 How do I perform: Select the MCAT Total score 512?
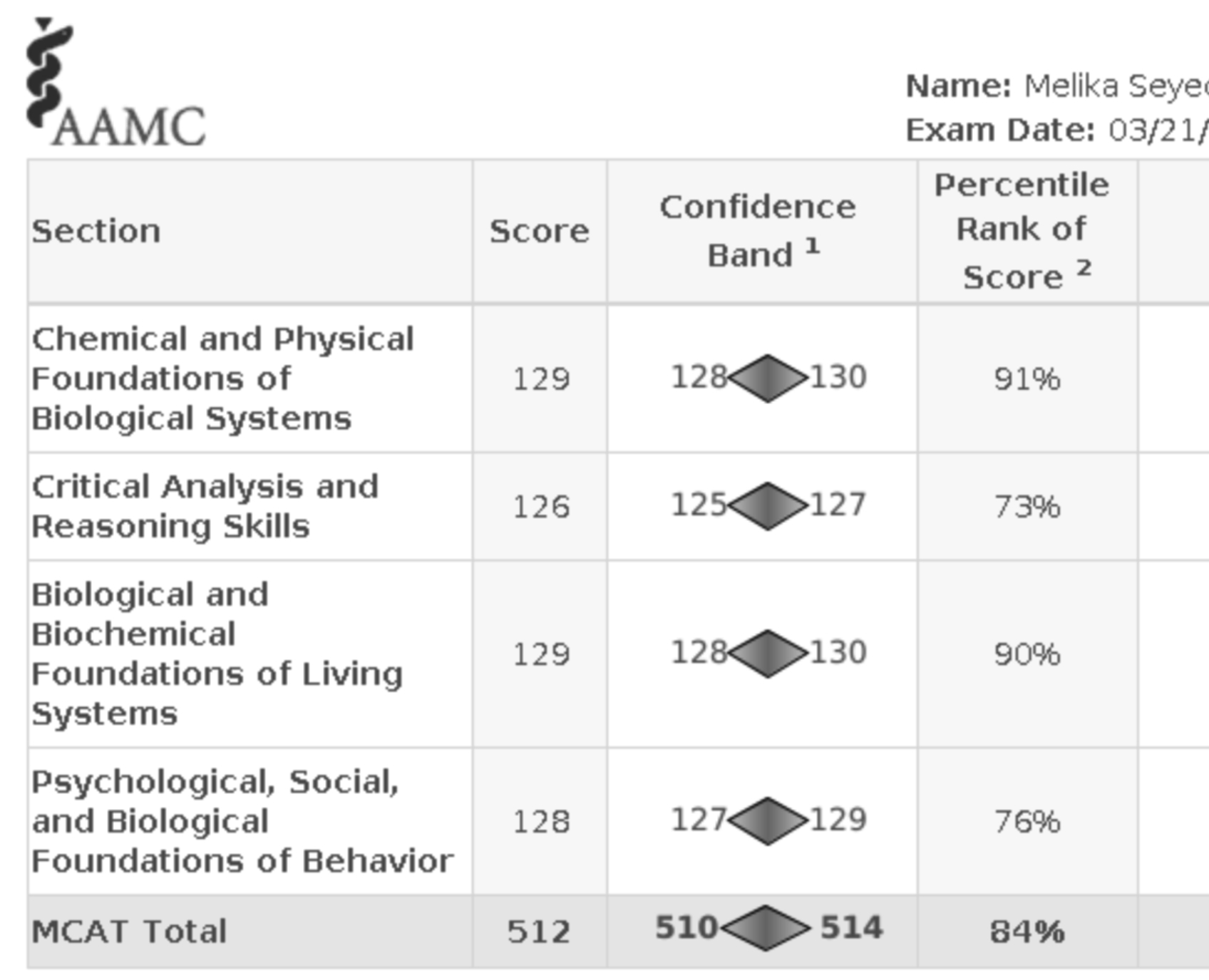pyautogui.click(x=539, y=932)
